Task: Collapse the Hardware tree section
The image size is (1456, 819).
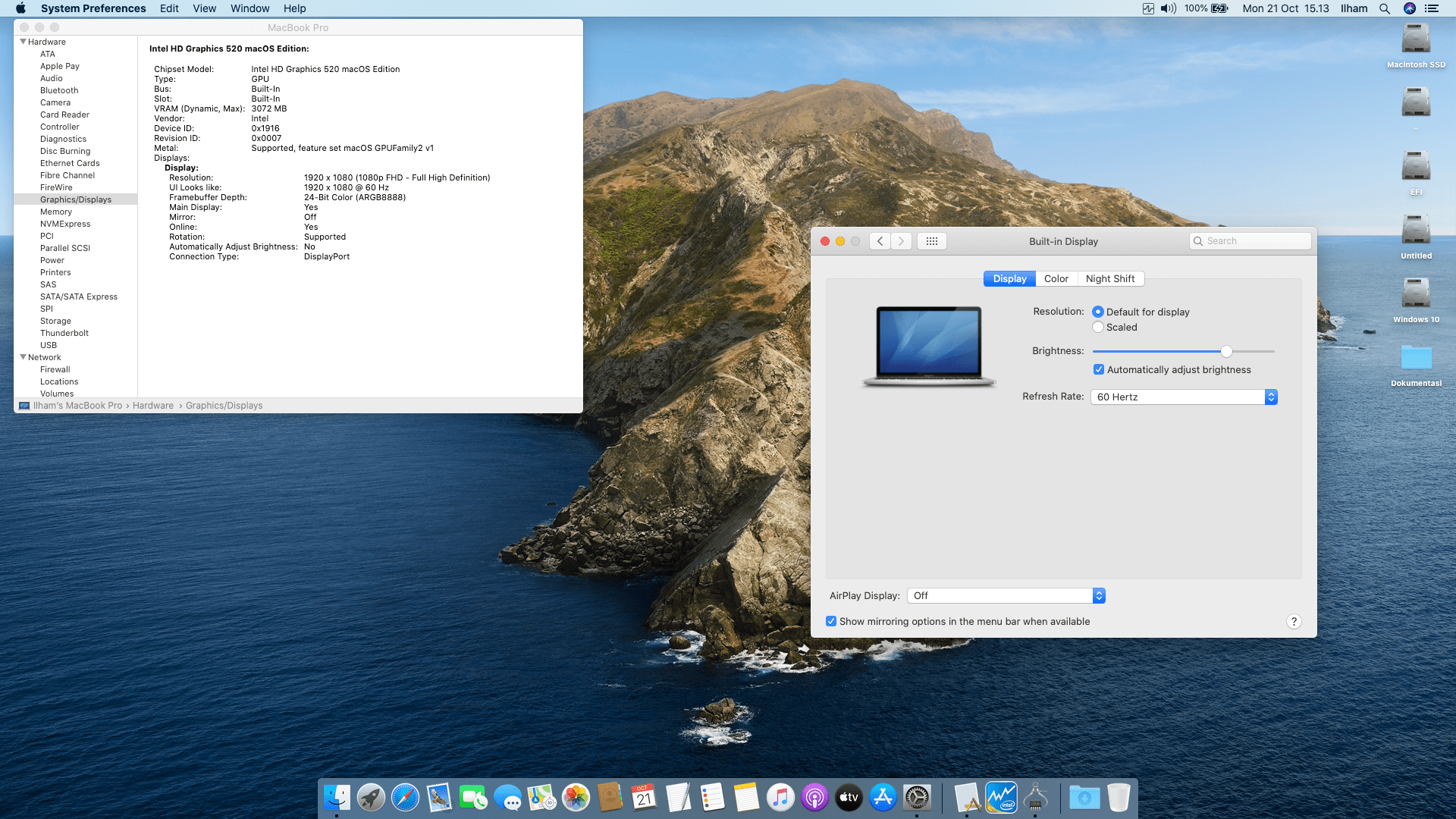Action: pyautogui.click(x=24, y=42)
